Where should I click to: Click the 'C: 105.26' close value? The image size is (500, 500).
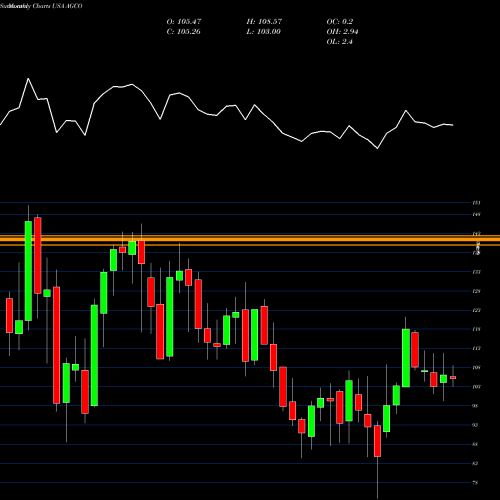[183, 32]
